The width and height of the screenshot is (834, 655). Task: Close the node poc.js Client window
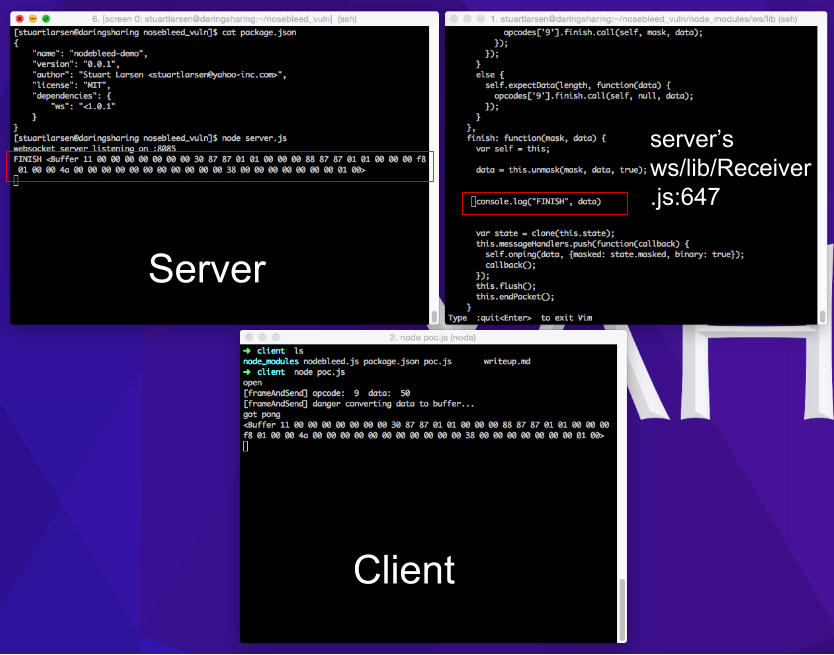[x=249, y=337]
